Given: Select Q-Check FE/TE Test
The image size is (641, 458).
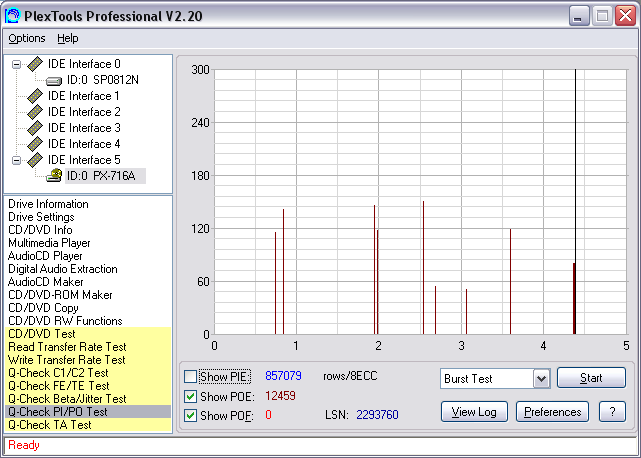Looking at the screenshot, I should click(88, 386).
